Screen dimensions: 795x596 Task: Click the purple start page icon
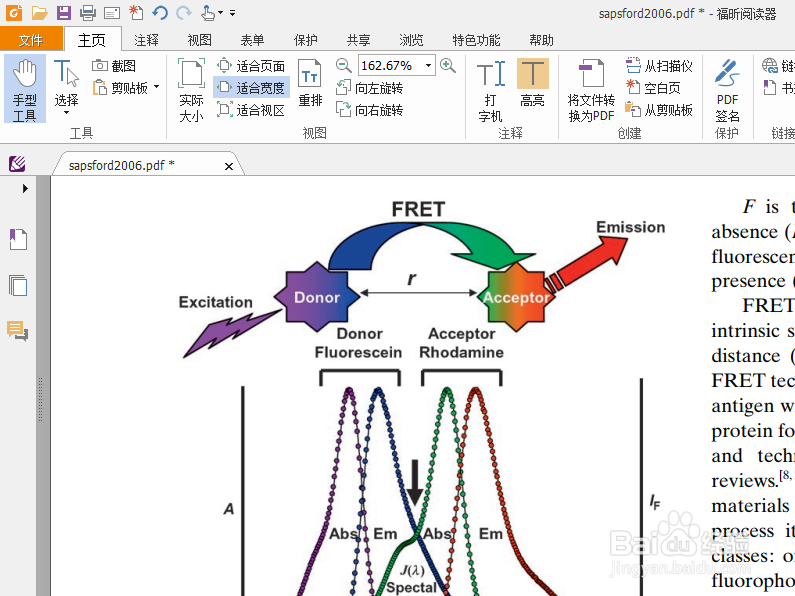17,164
